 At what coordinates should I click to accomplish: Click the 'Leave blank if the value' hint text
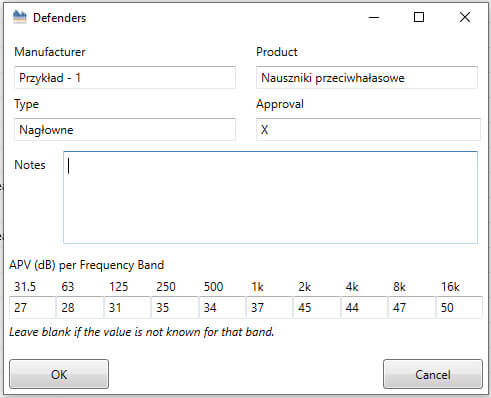point(142,332)
